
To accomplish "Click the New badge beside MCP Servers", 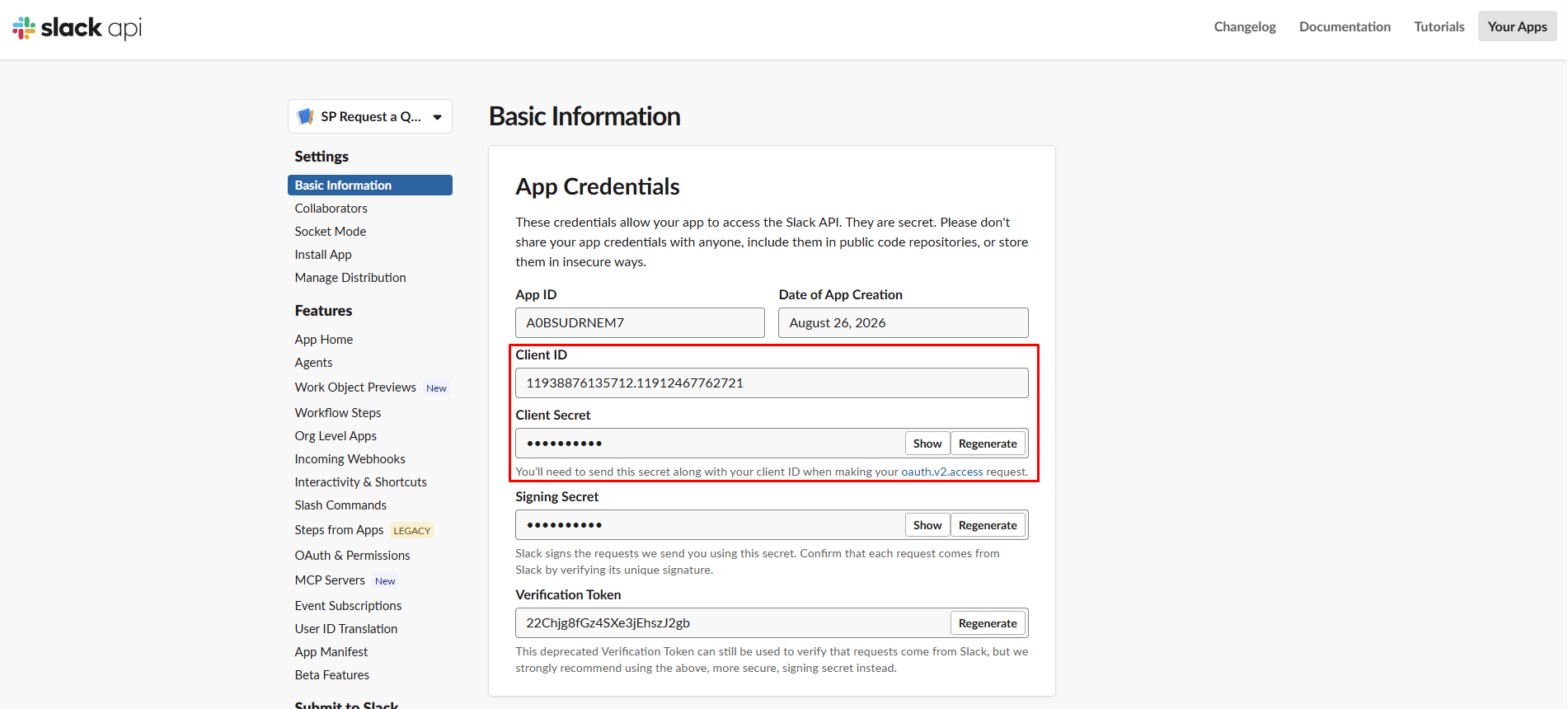I will [x=385, y=581].
